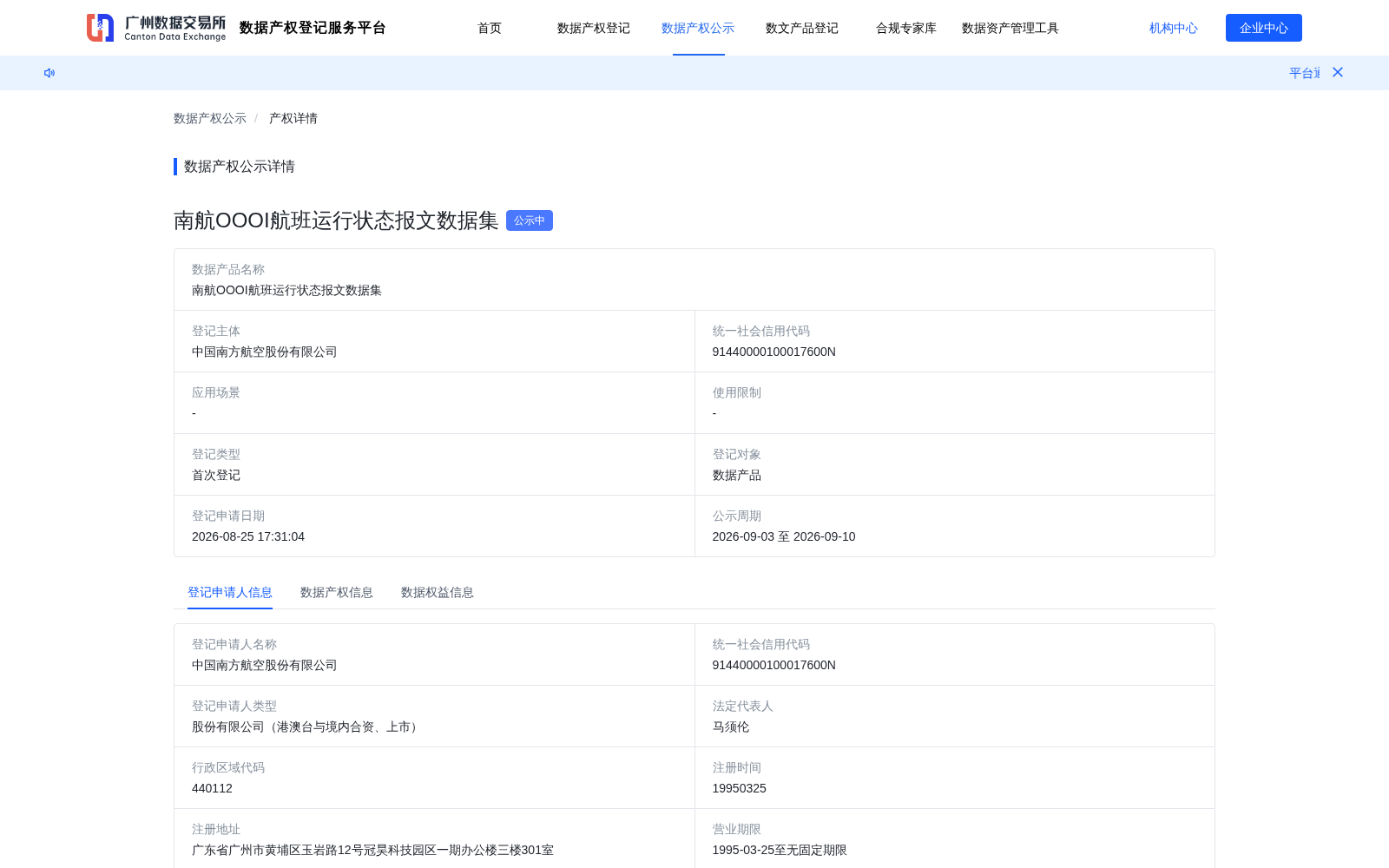Switch to the 数据产权信息 tab
1389x868 pixels.
coord(337,592)
